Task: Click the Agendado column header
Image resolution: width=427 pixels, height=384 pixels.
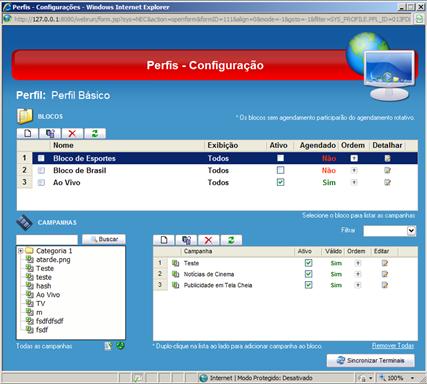Action: (317, 145)
